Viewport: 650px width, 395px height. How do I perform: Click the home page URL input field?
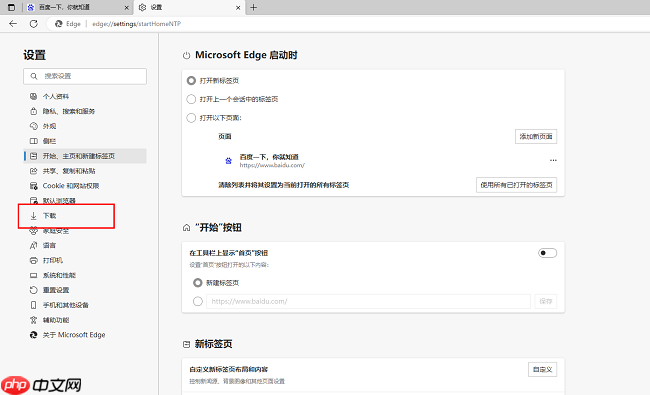[369, 301]
